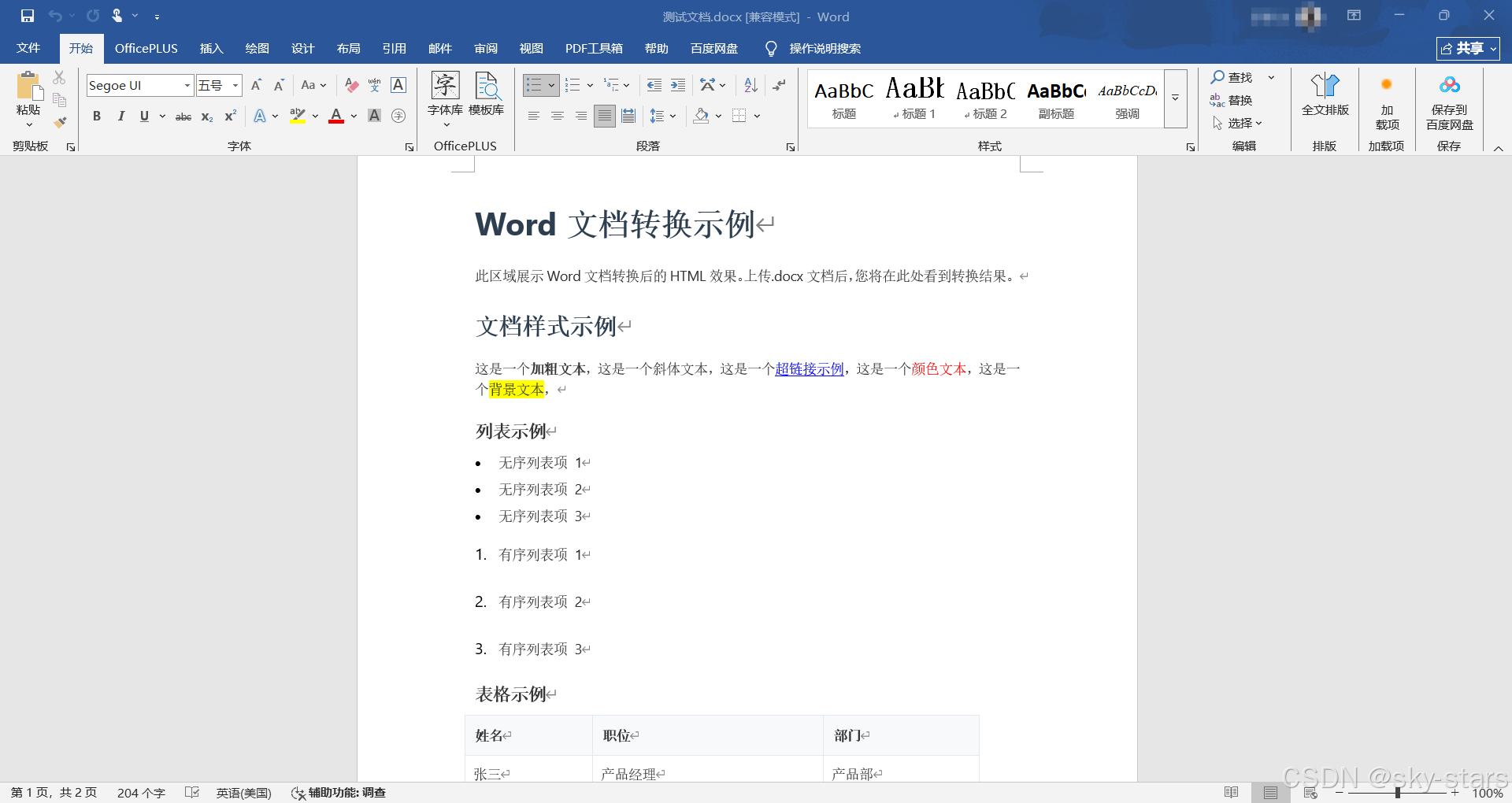Toggle character shading
The width and height of the screenshot is (1512, 803).
click(375, 116)
